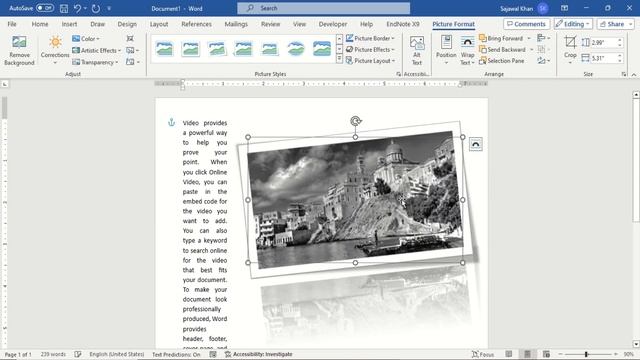The height and width of the screenshot is (360, 640).
Task: Click the Alt Text icon
Action: click(x=417, y=43)
